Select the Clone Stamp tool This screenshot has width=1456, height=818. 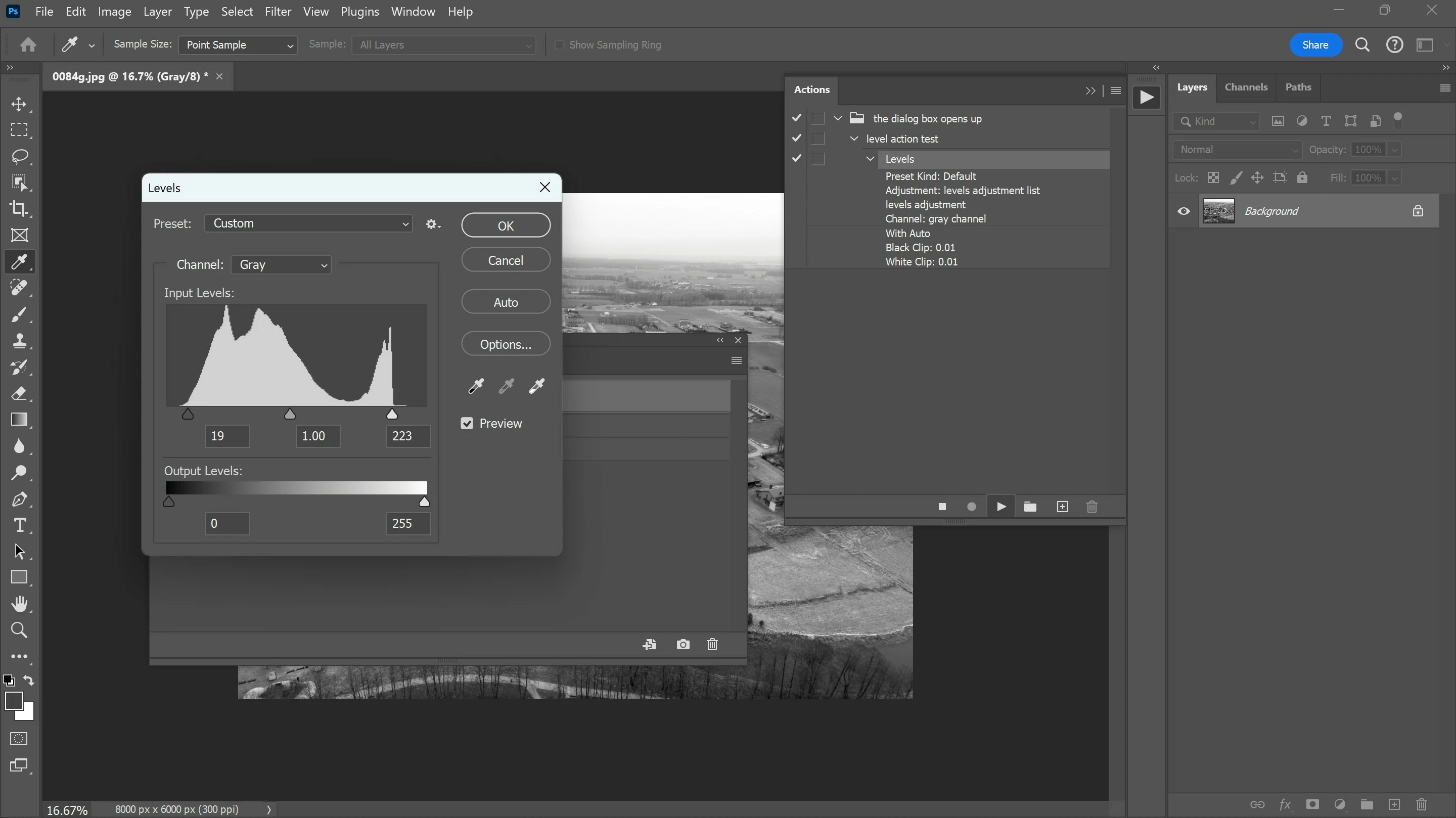pos(19,340)
